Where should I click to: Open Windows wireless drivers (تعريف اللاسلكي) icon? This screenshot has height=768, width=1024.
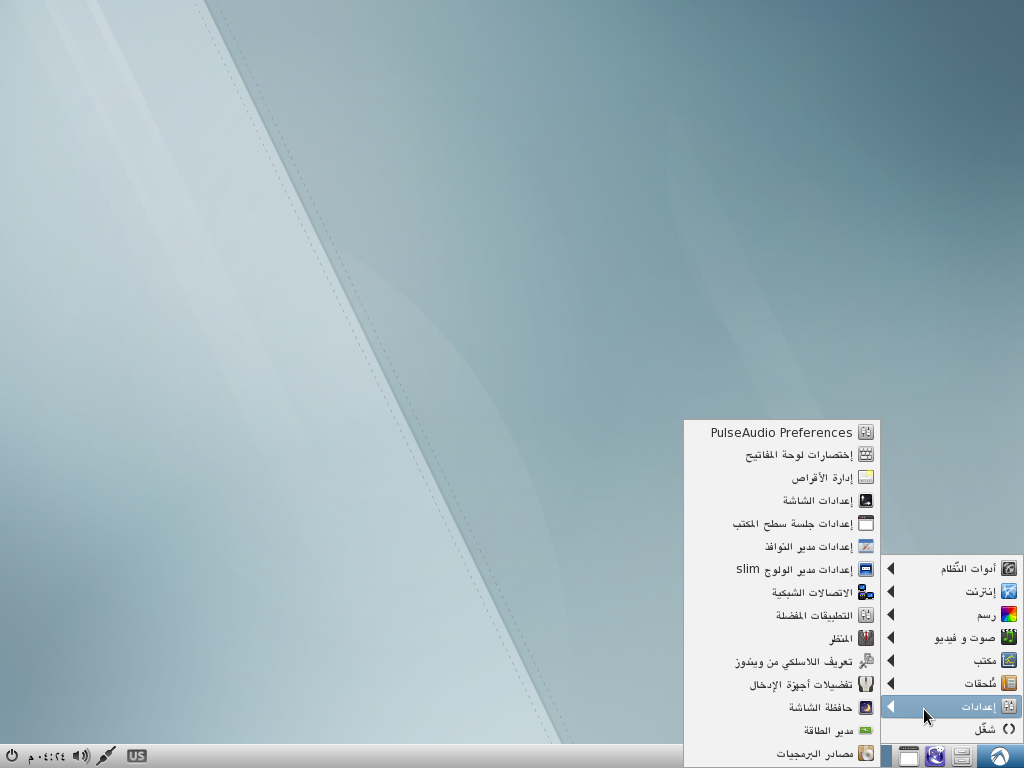point(865,661)
